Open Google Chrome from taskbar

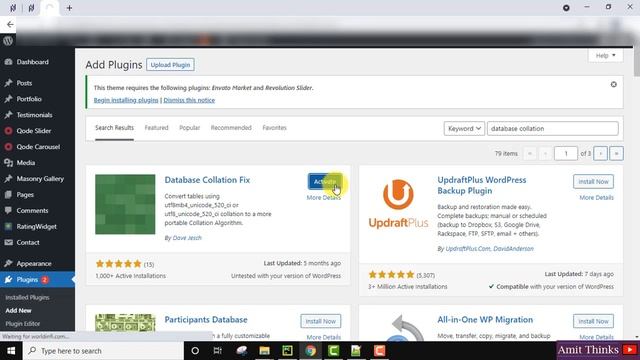(311, 351)
